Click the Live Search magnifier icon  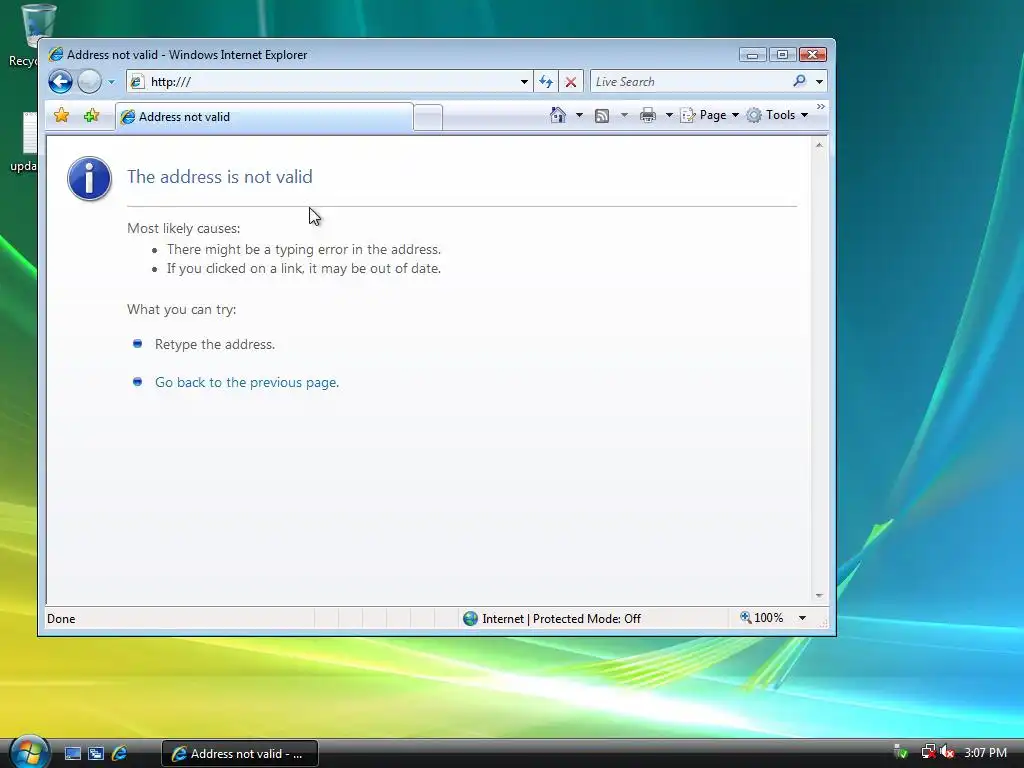799,81
